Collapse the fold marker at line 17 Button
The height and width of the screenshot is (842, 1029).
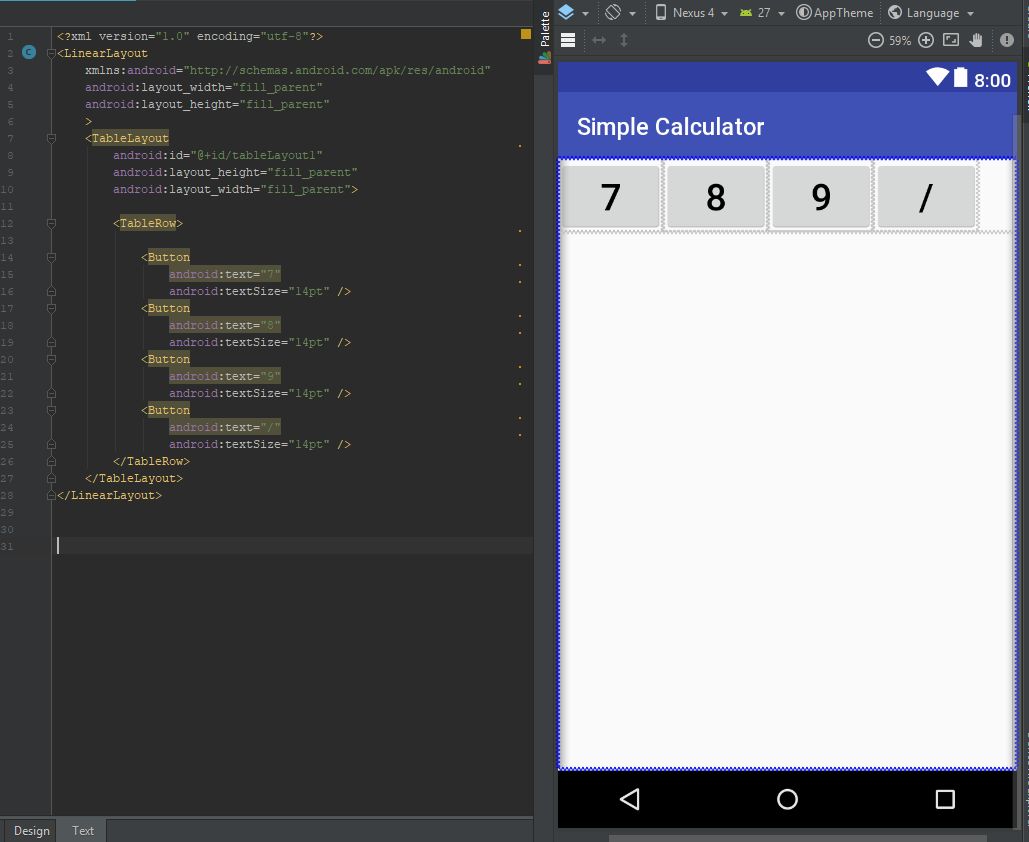tap(51, 308)
